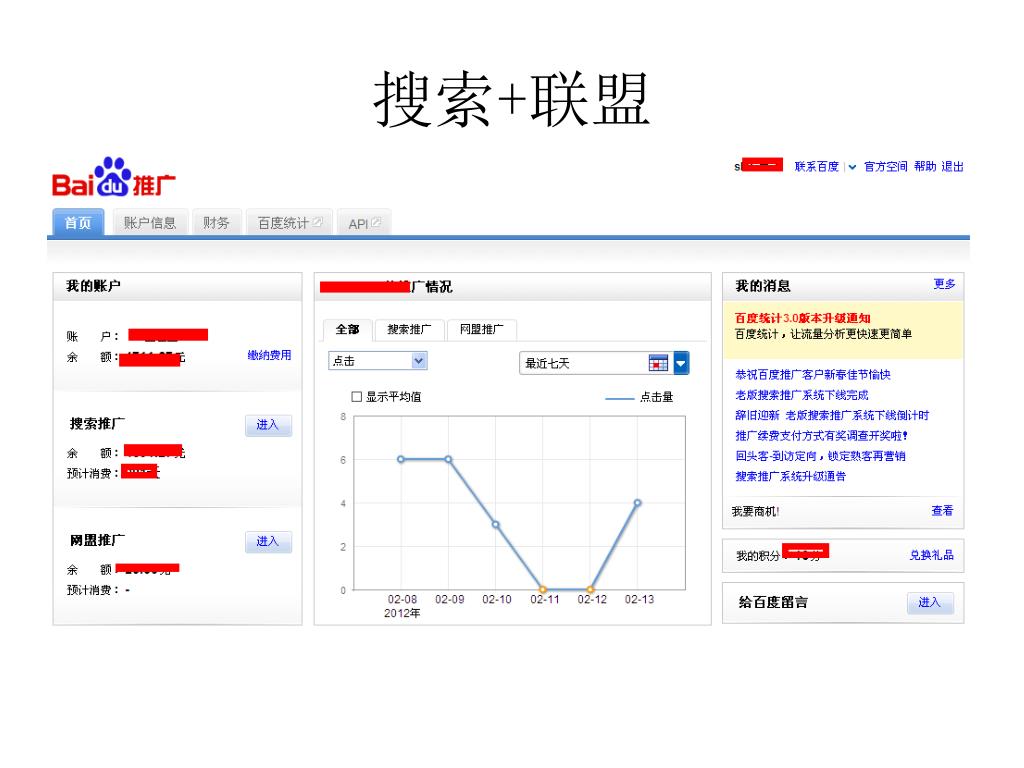Open the calendar icon in date range box
The width and height of the screenshot is (1024, 768).
point(658,362)
